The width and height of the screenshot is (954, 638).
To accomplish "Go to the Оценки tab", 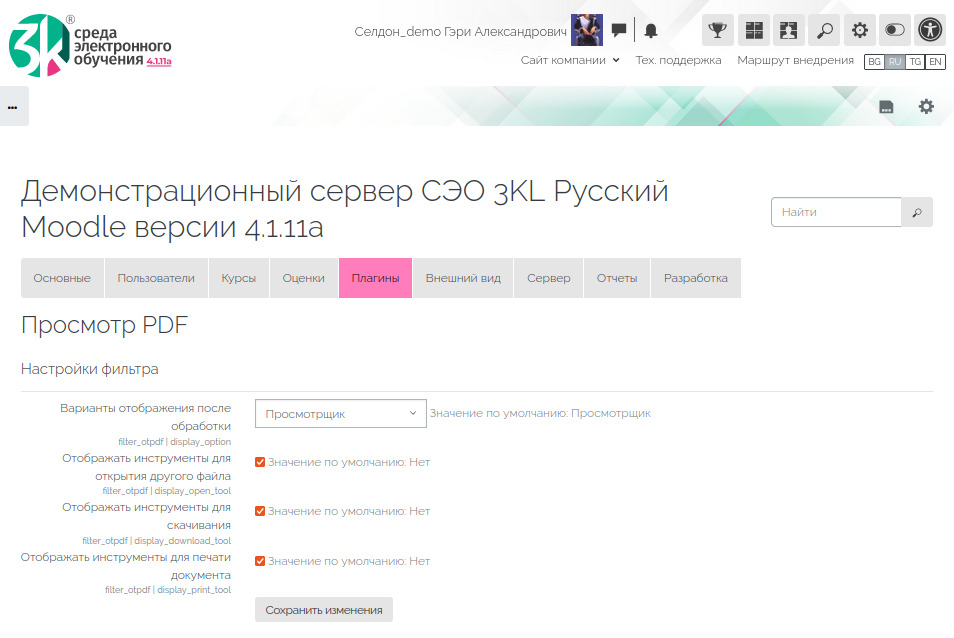I will coord(304,278).
